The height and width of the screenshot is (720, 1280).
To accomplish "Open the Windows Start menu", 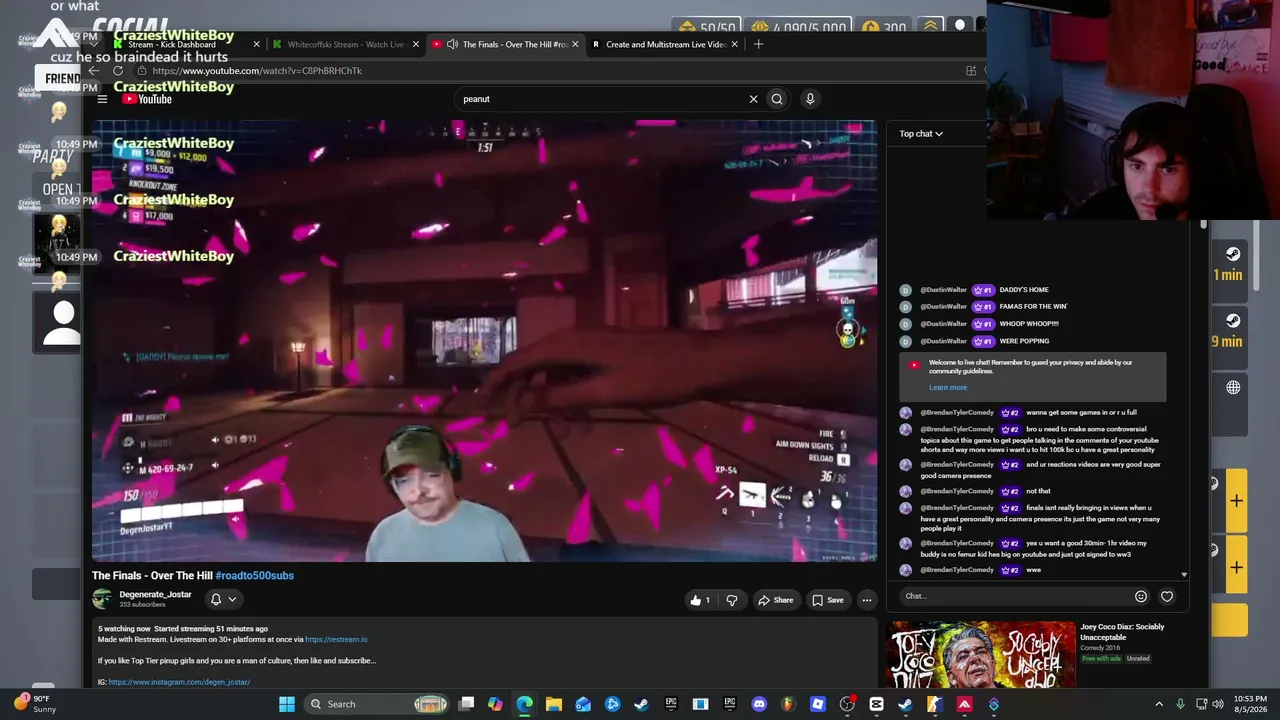I will 287,704.
